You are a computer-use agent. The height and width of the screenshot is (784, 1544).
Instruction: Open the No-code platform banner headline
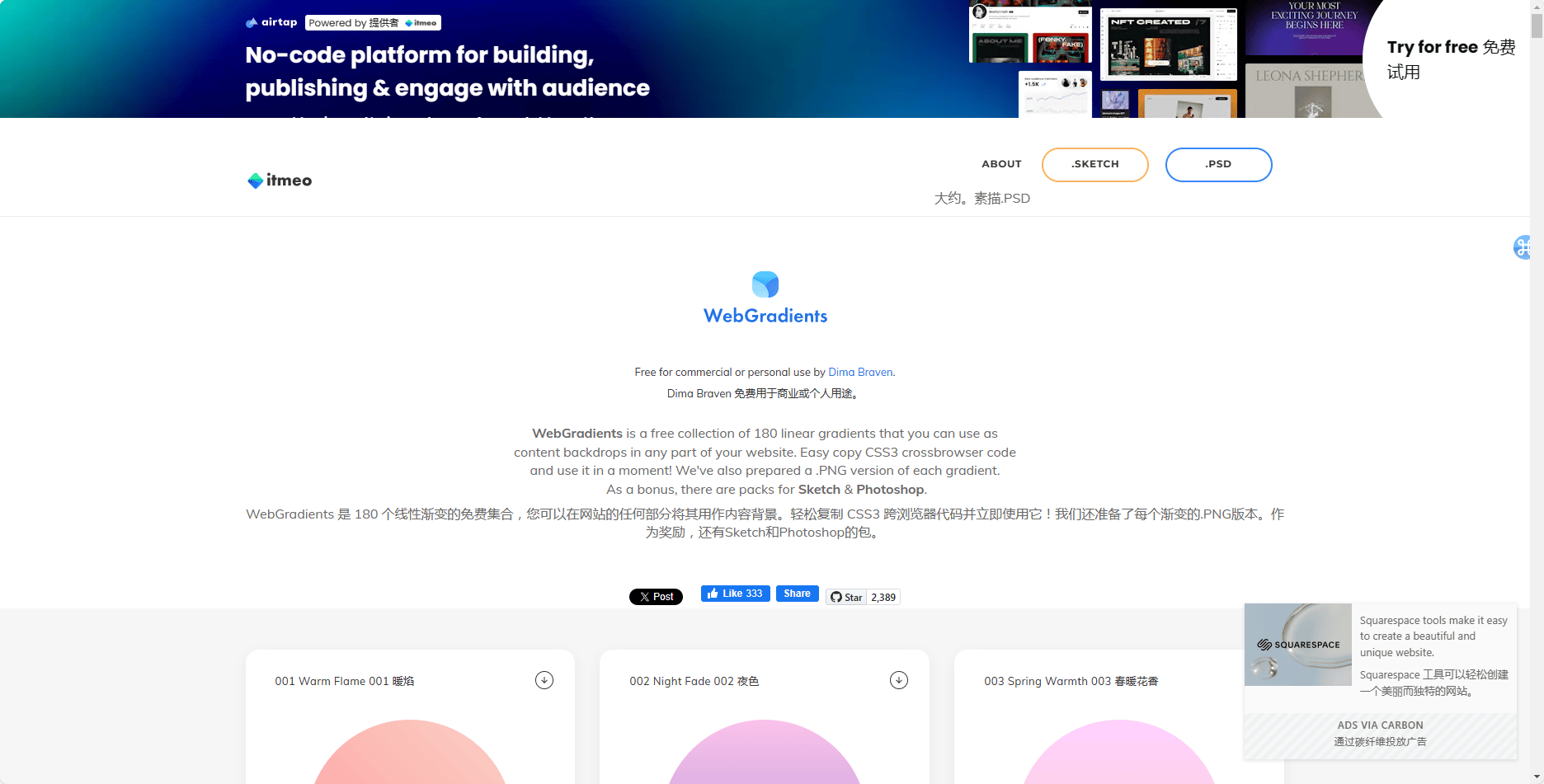pyautogui.click(x=447, y=71)
